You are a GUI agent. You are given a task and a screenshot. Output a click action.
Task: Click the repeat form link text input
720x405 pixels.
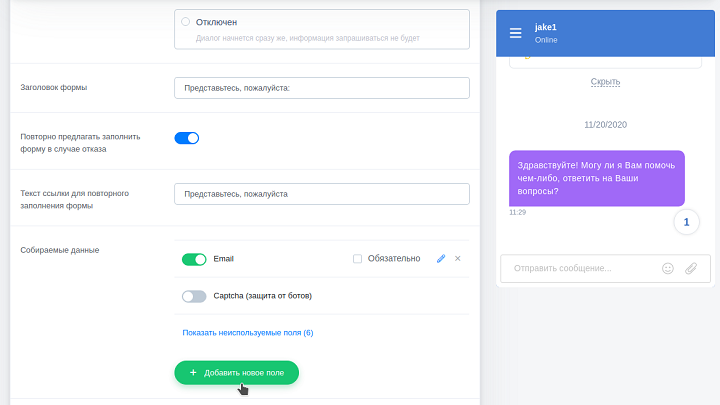coord(322,194)
